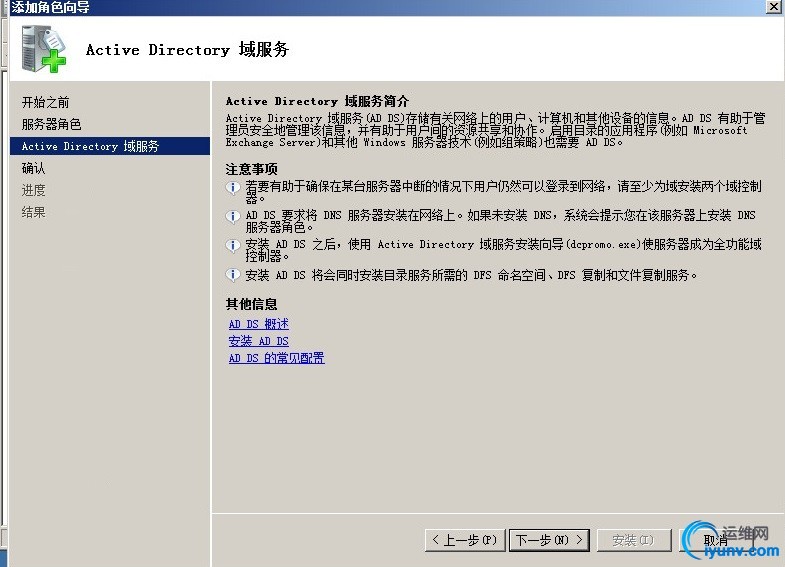Open the 安装 AD DS link

point(258,341)
